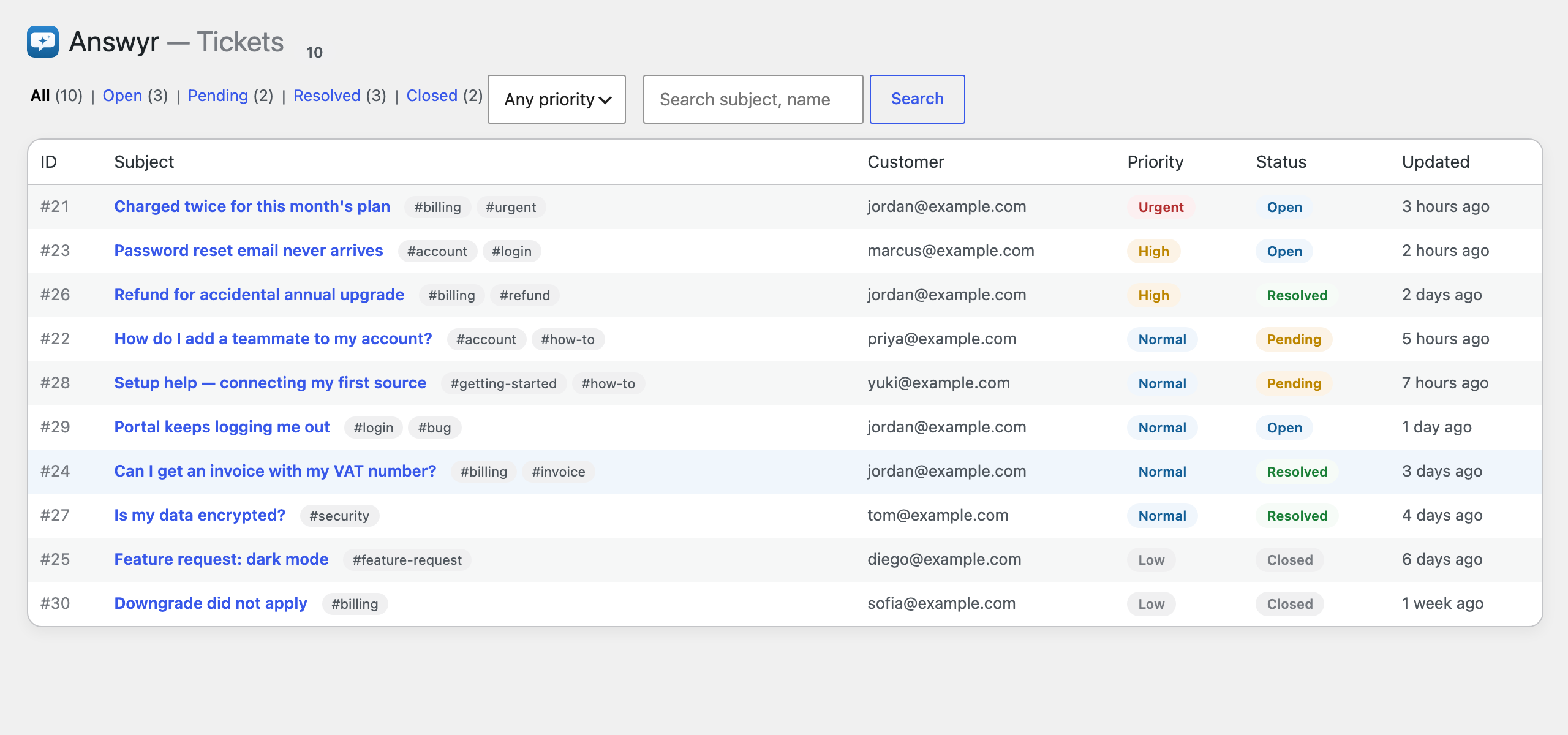Click the Status column header
Viewport: 1568px width, 735px height.
pos(1281,162)
